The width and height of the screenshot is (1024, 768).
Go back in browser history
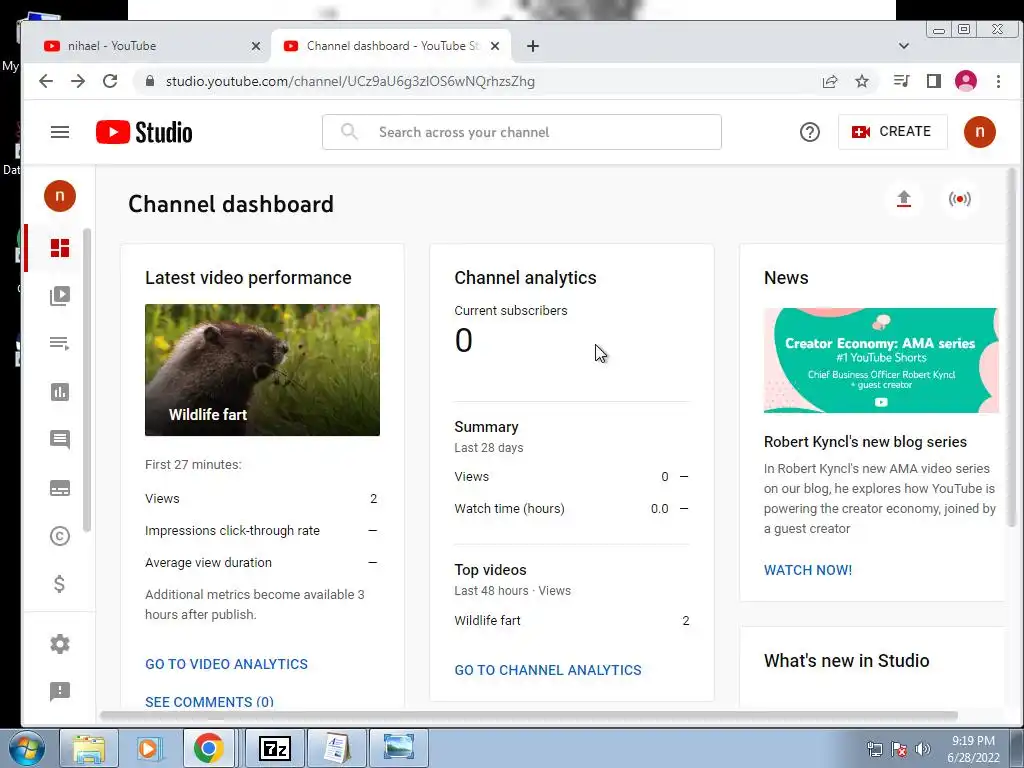coord(46,81)
